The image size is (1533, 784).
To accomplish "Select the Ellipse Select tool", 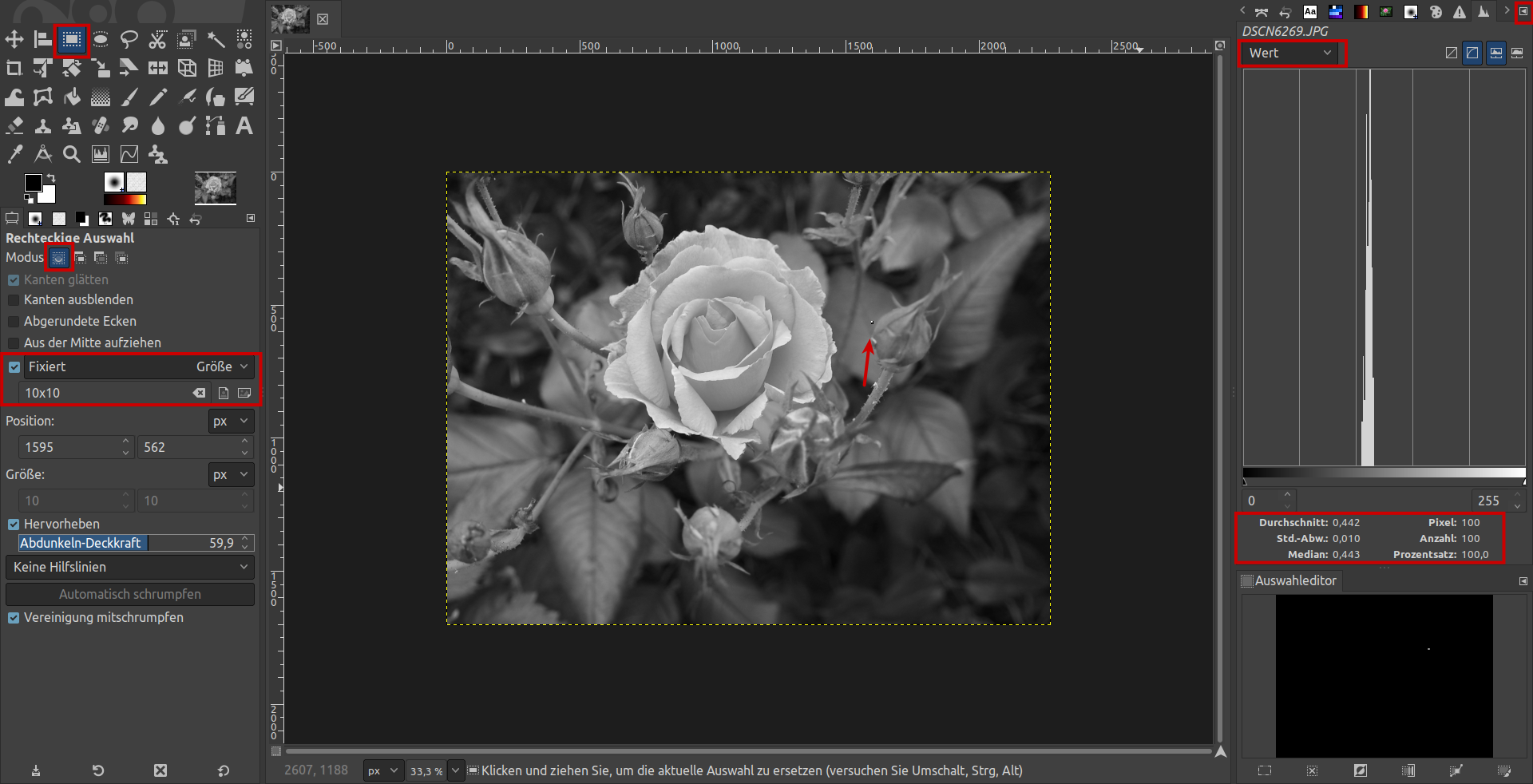I will pyautogui.click(x=101, y=39).
